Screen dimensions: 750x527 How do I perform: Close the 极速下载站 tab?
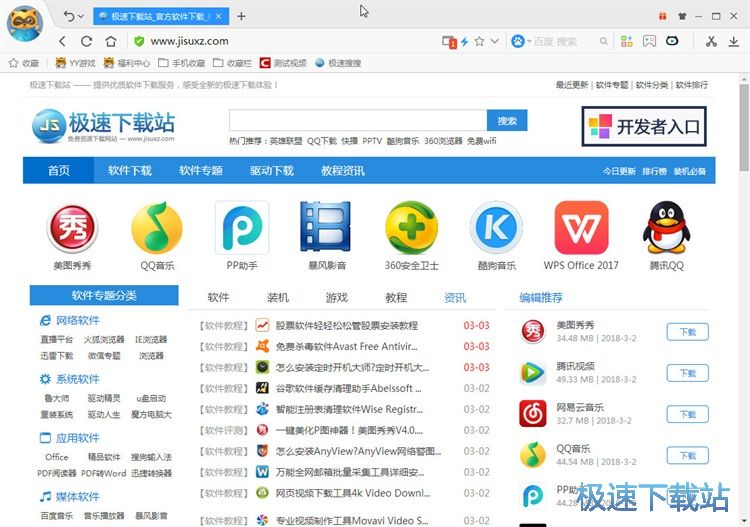[x=219, y=16]
